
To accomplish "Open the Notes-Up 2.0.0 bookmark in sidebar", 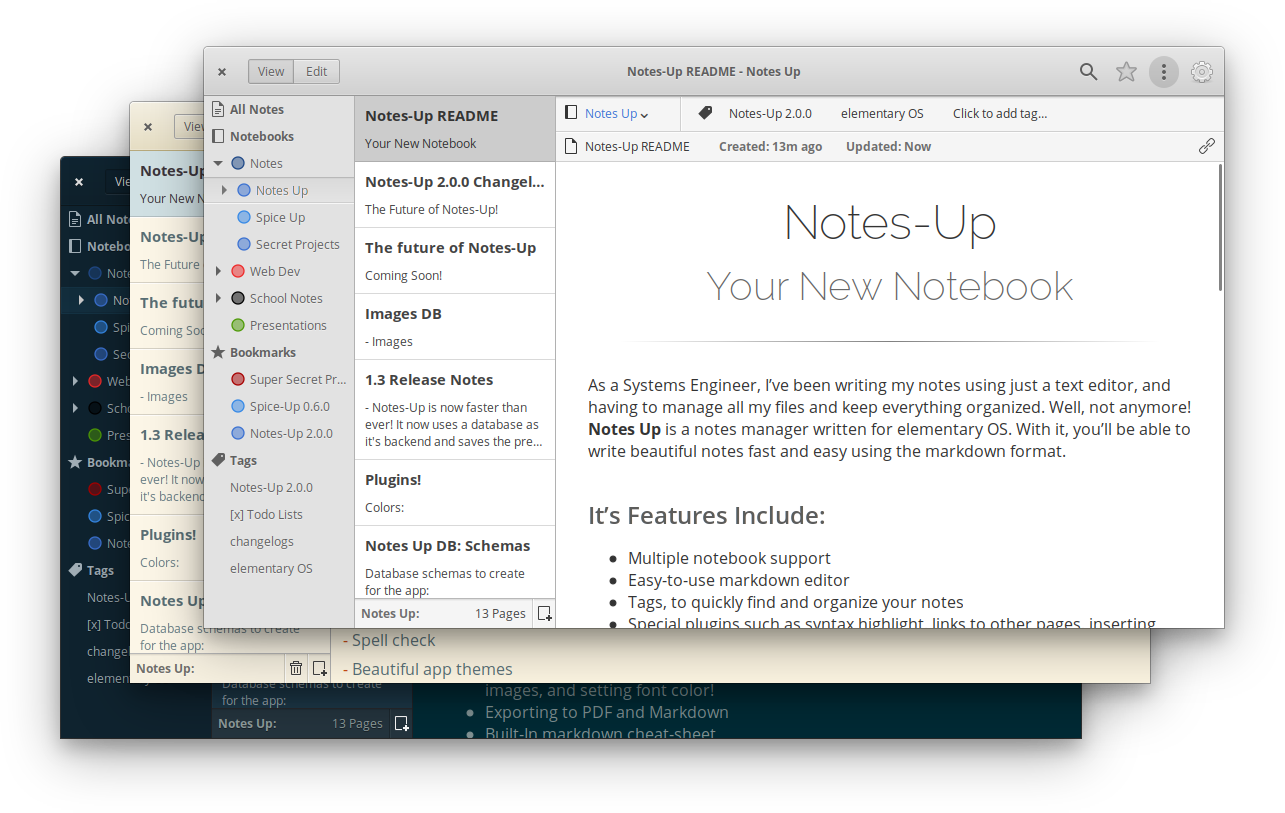I will (291, 433).
